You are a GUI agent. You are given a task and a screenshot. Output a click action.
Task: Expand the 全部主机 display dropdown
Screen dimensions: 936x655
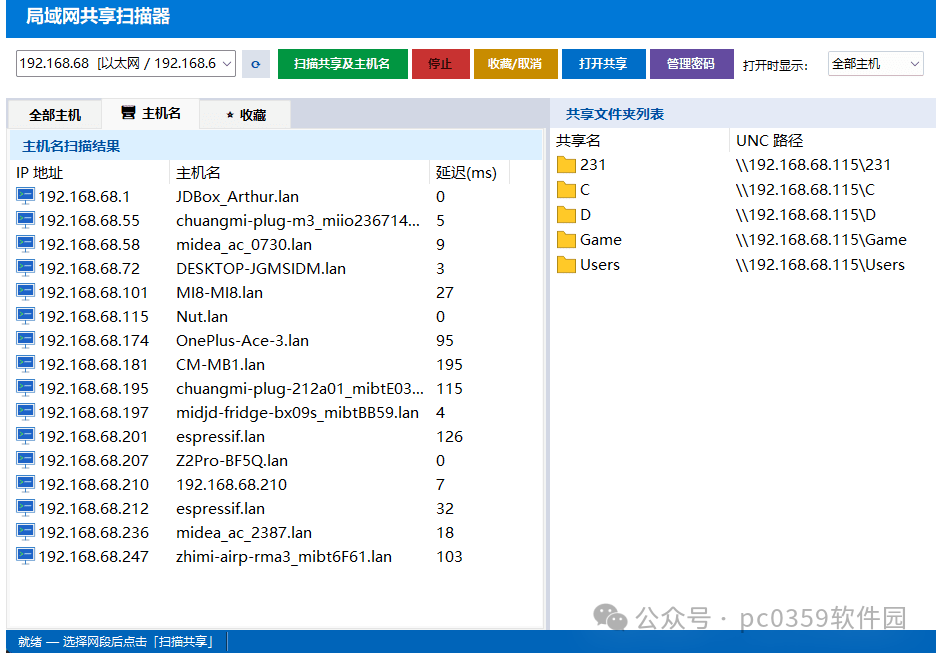[x=875, y=64]
